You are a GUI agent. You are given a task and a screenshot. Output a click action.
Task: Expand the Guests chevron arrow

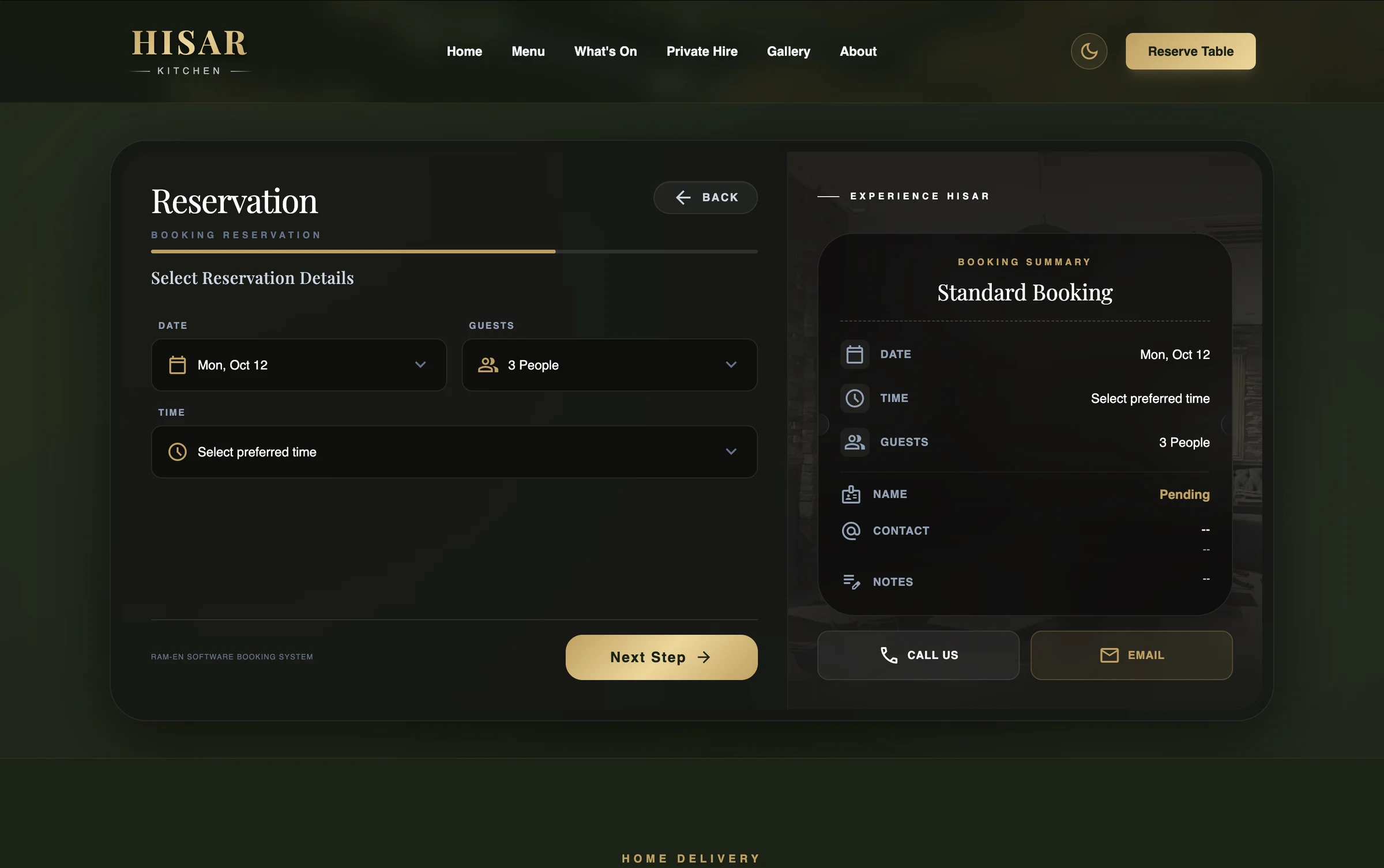point(731,365)
